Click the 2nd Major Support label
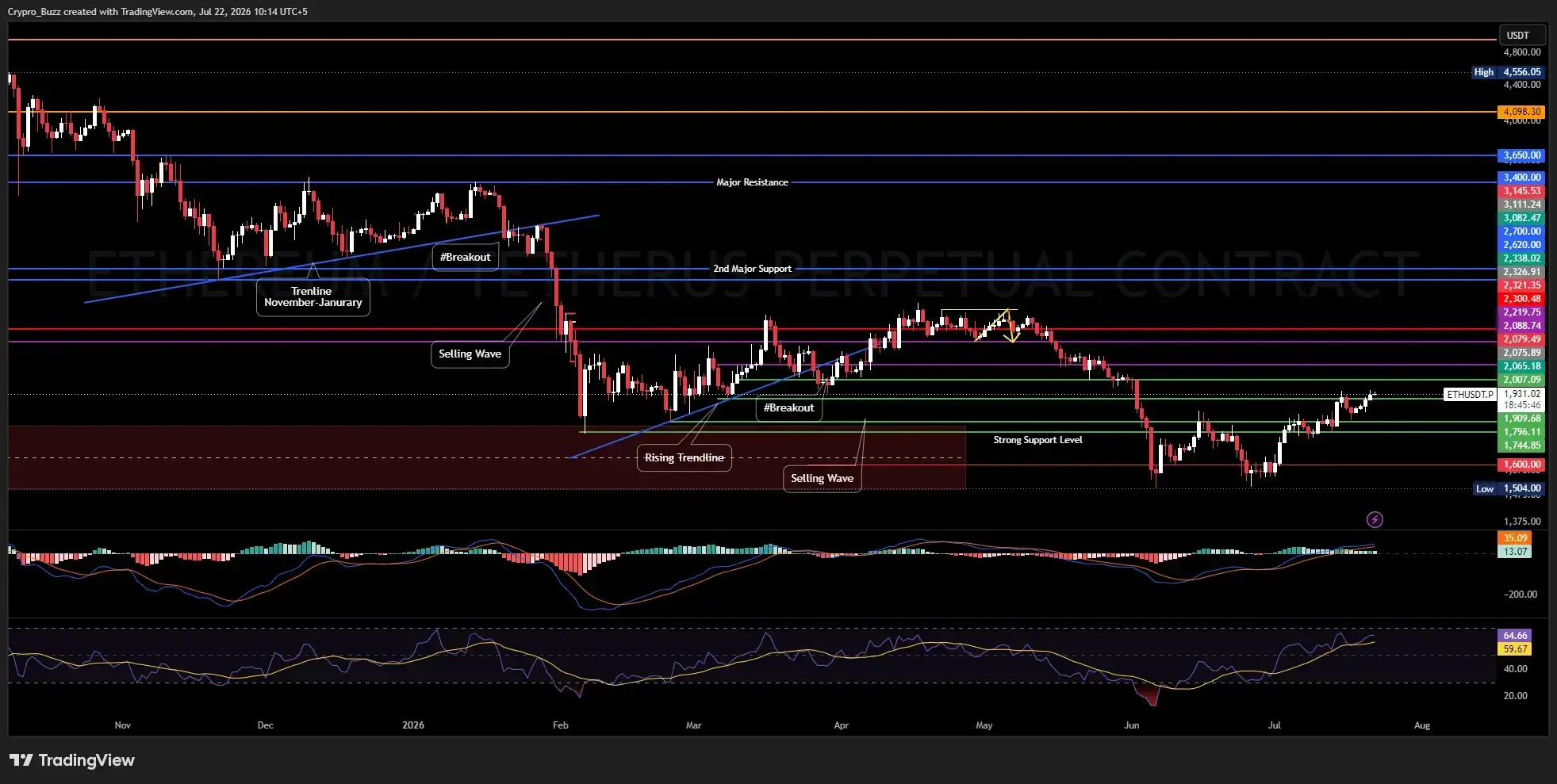This screenshot has height=784, width=1557. coord(752,269)
